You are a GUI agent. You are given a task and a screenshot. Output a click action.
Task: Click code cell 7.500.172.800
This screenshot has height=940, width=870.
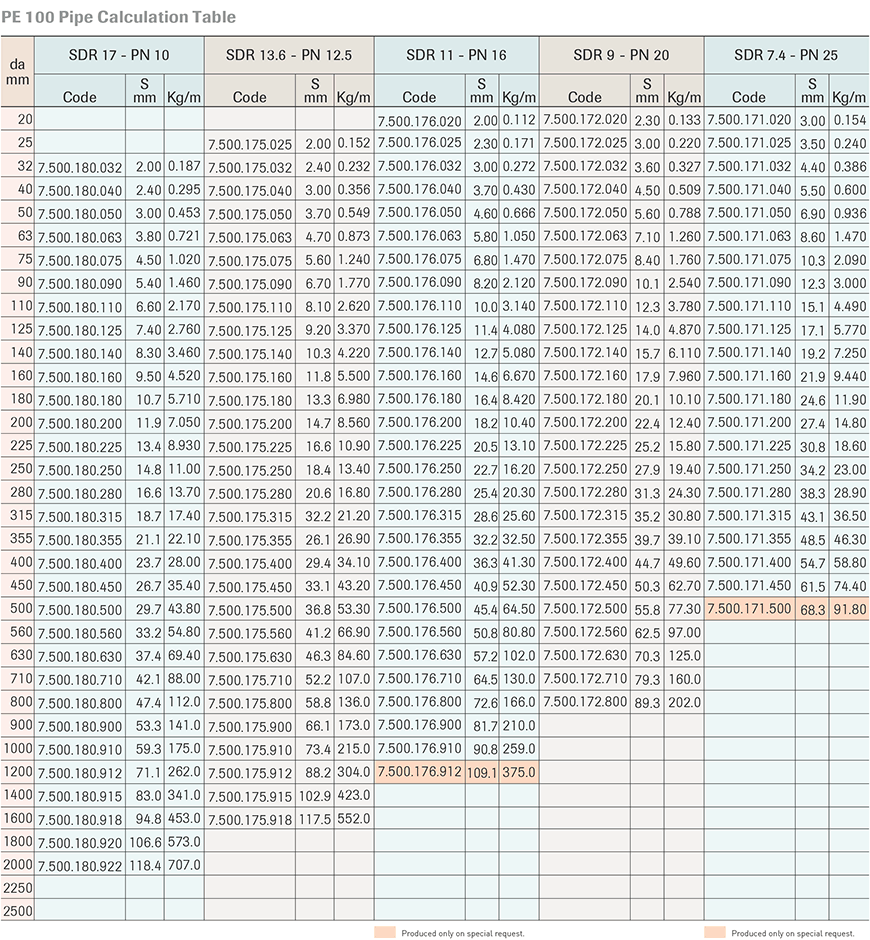click(585, 702)
